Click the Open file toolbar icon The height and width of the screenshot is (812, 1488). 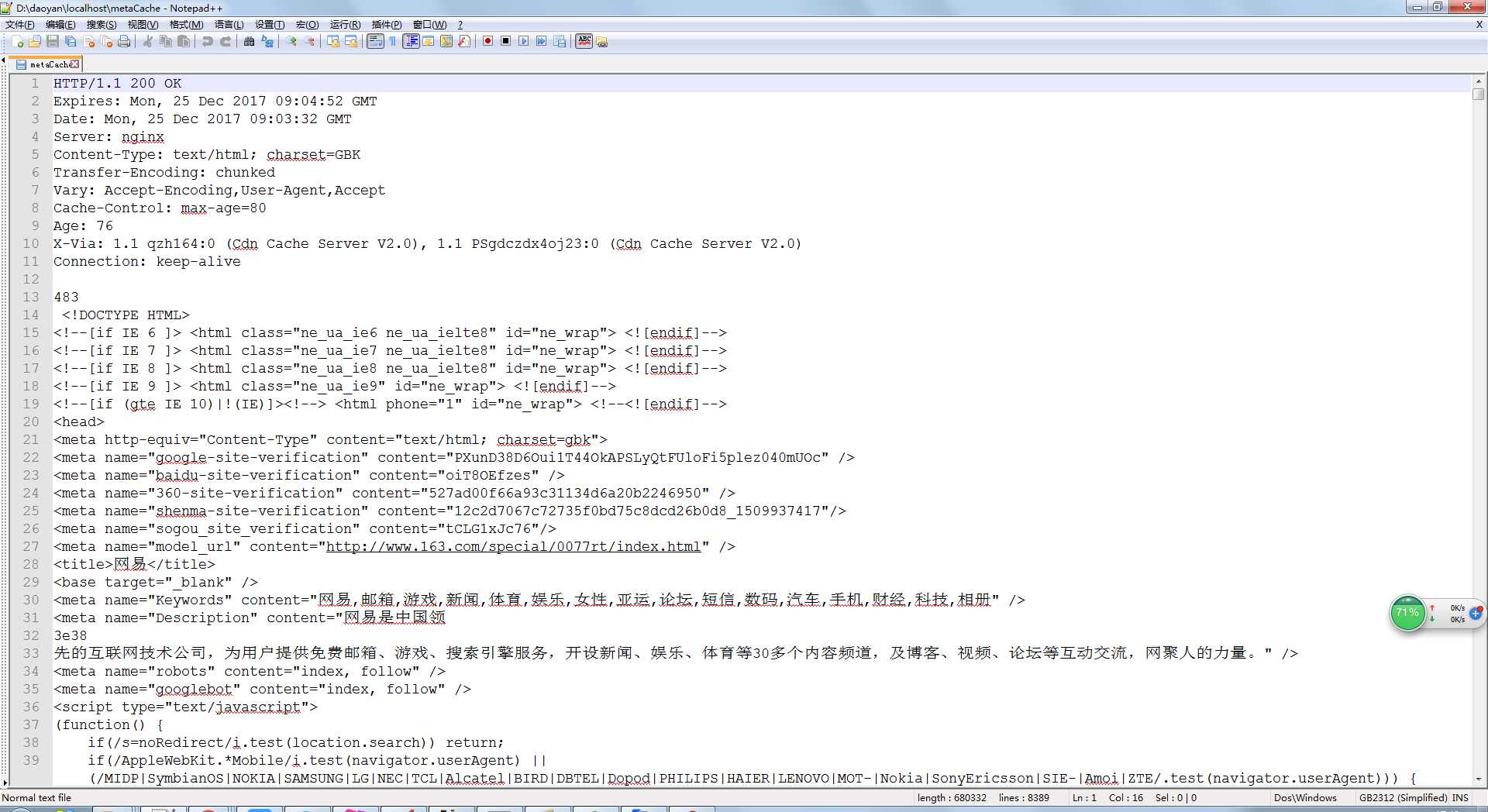35,42
